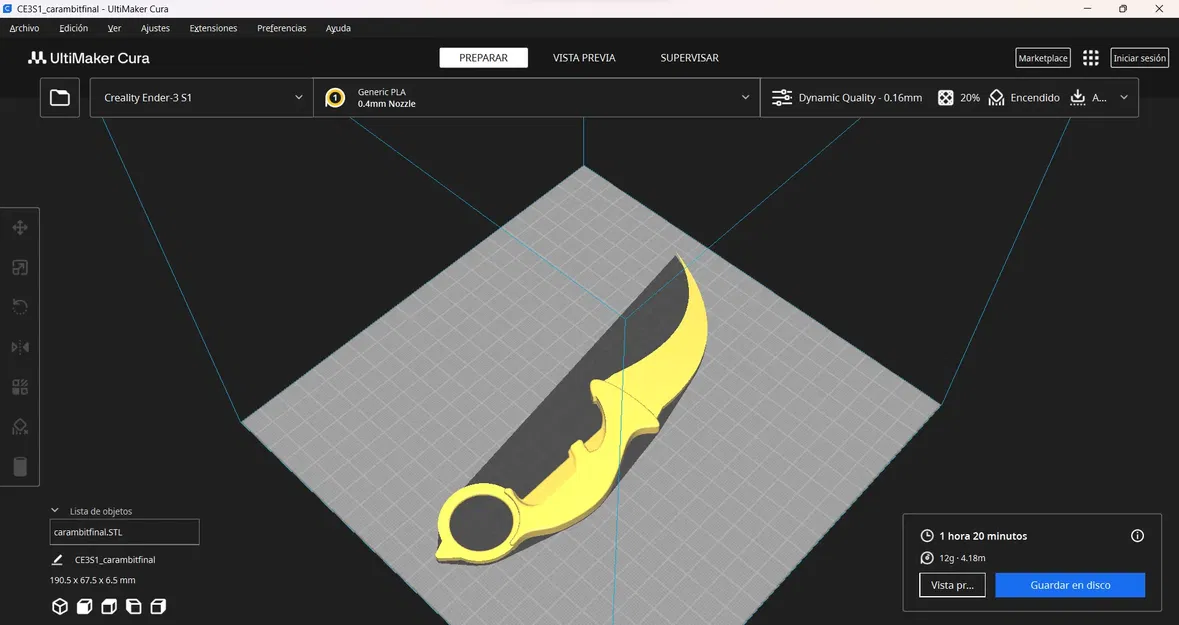The image size is (1179, 625).
Task: Select the print as support mesh icon
Action: tap(84, 605)
